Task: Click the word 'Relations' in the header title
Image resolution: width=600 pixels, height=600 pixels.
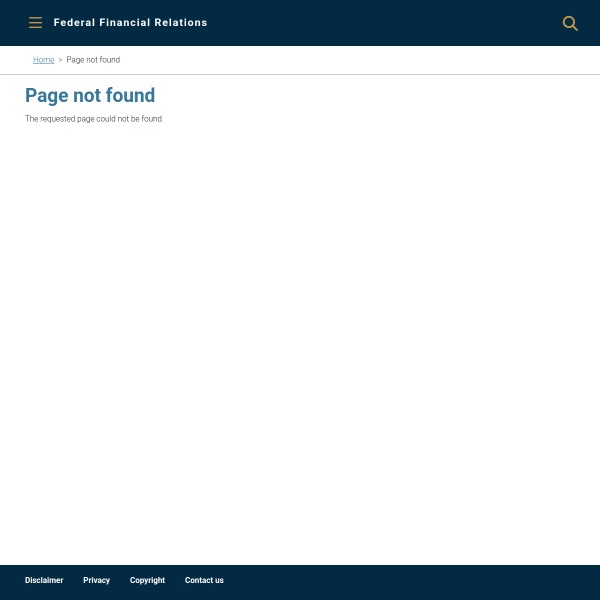Action: pyautogui.click(x=181, y=23)
